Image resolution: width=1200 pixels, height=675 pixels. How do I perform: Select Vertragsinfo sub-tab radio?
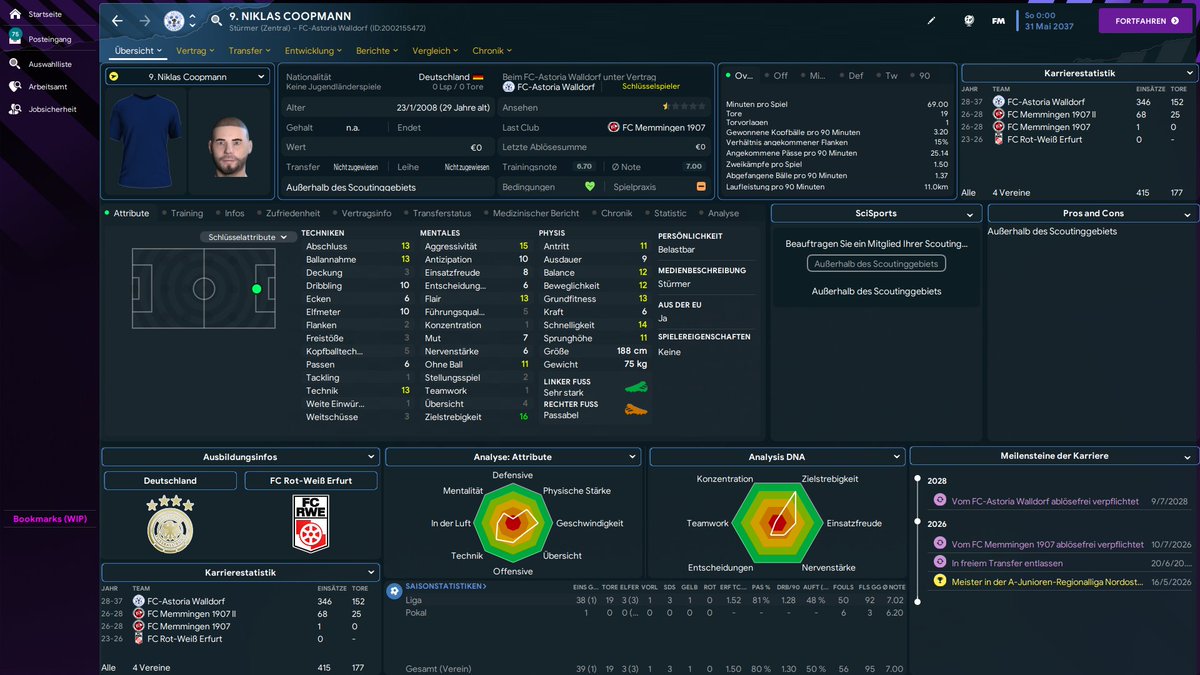tap(361, 213)
